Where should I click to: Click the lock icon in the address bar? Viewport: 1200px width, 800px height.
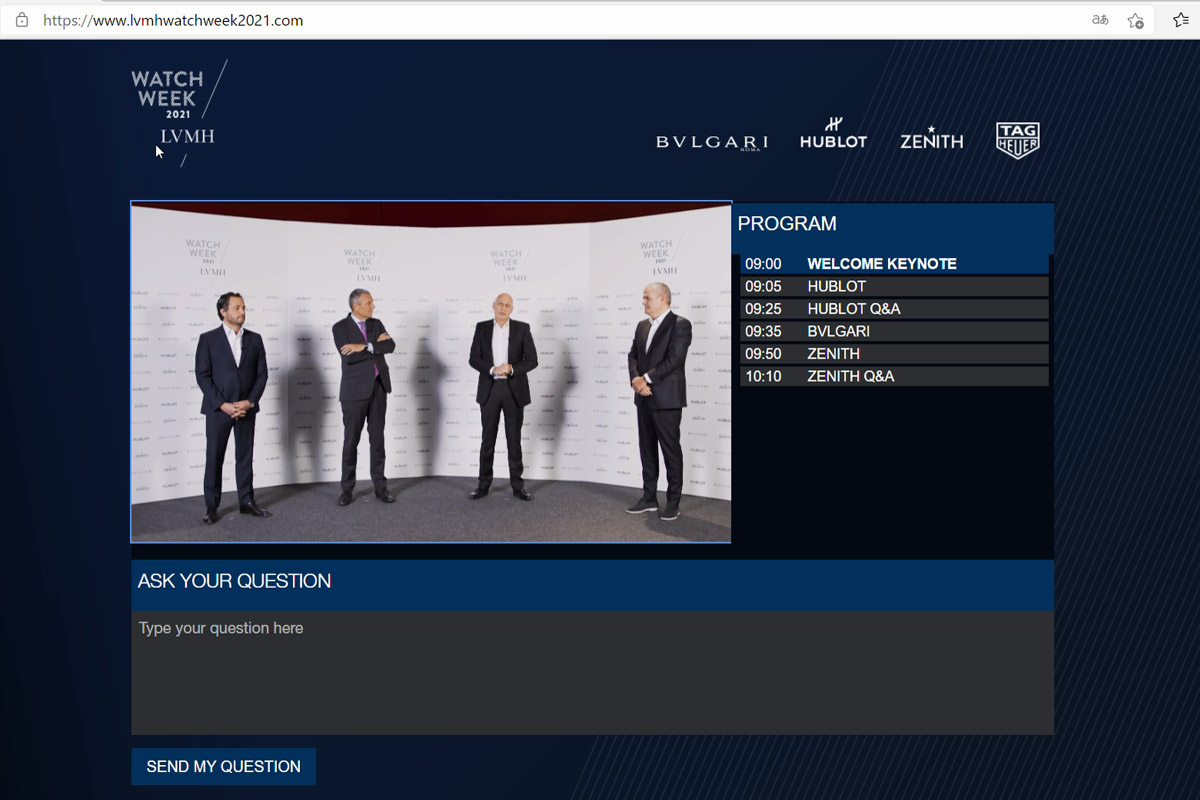pyautogui.click(x=22, y=20)
